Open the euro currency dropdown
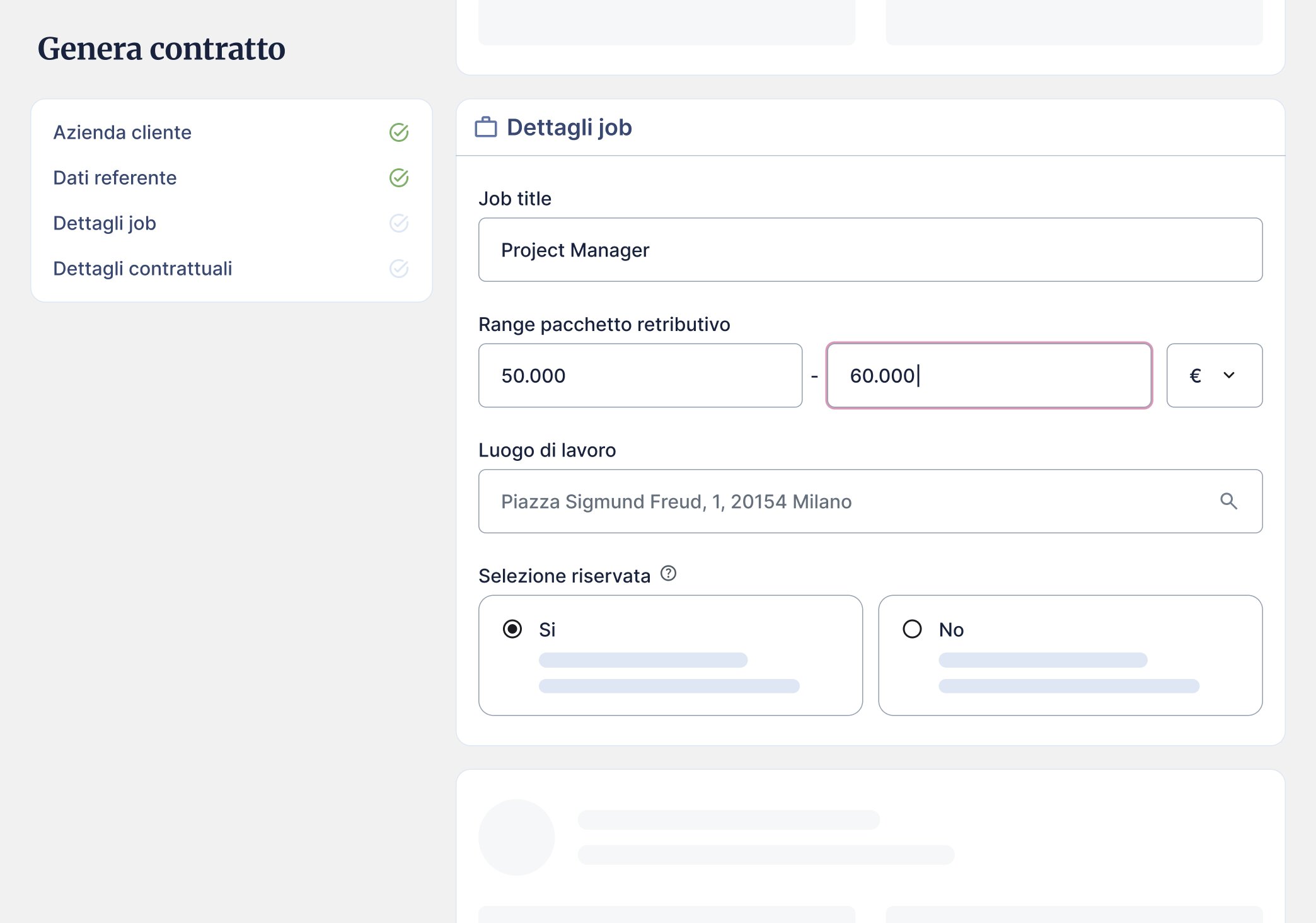Viewport: 1316px width, 923px height. pyautogui.click(x=1215, y=376)
